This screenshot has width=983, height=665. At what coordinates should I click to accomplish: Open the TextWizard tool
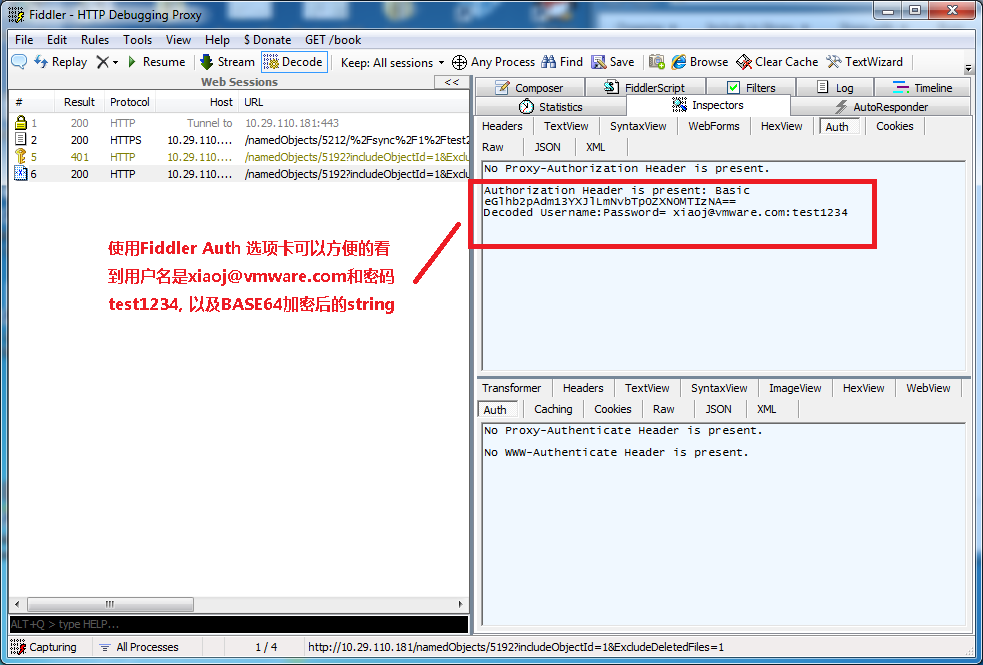coord(865,61)
